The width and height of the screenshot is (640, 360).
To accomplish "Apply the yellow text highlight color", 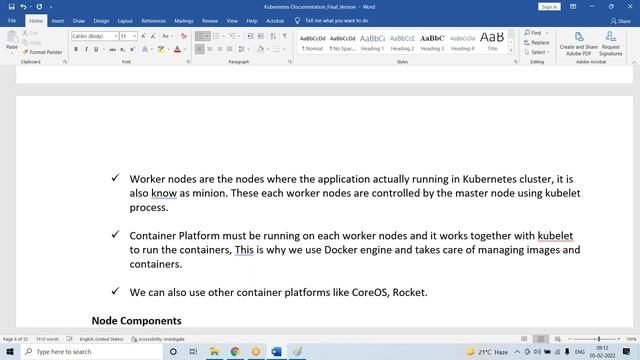I will [x=161, y=49].
